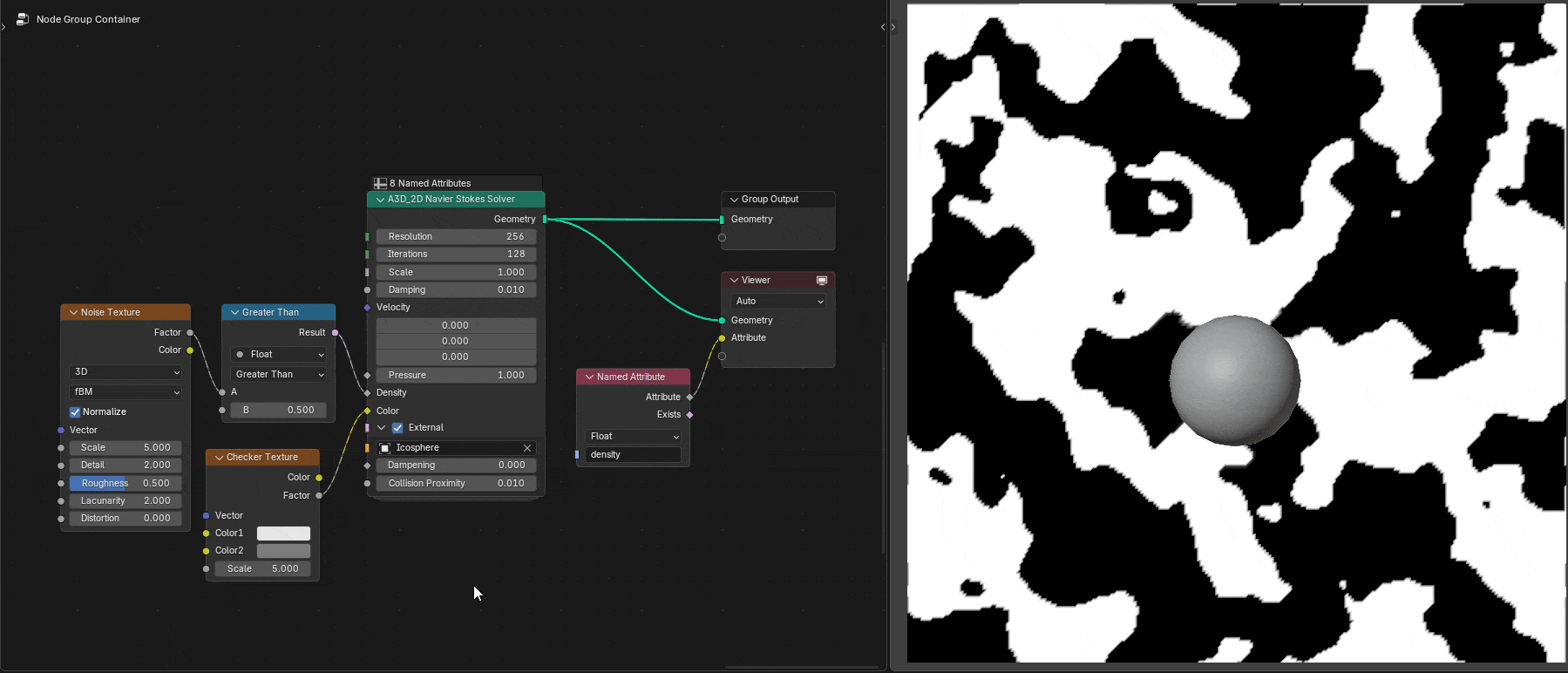Click the right-pointing arrow beside the viewport
Viewport: 1568px width, 673px height.
(893, 27)
